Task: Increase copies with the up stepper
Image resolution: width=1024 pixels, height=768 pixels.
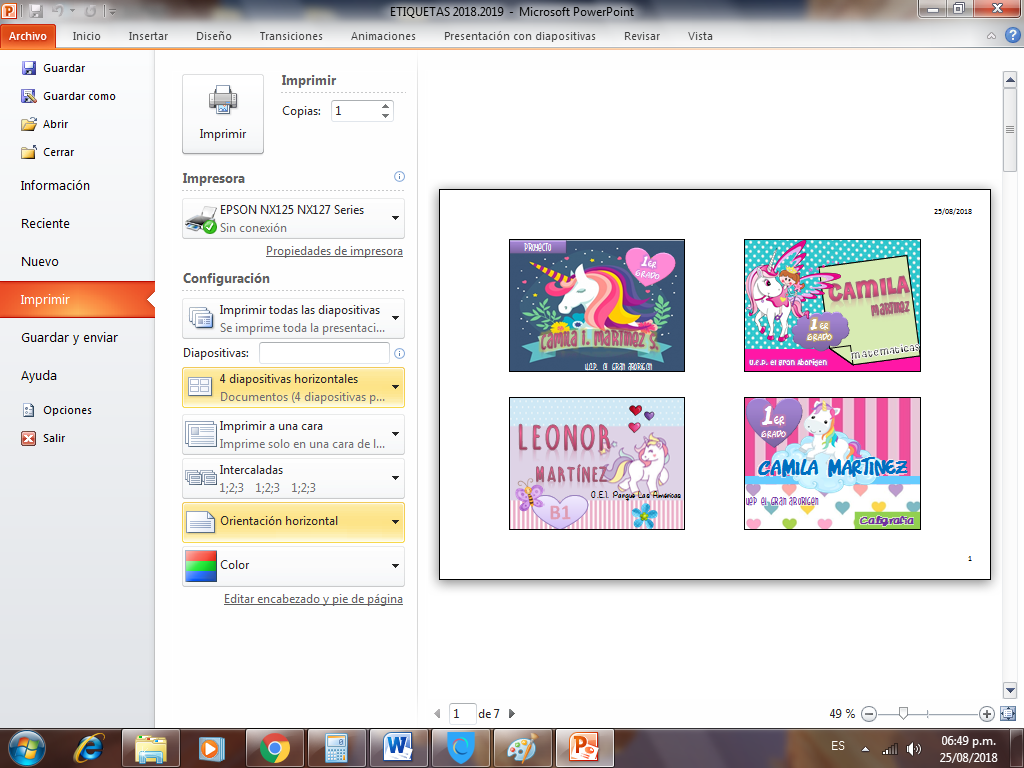Action: tap(386, 106)
